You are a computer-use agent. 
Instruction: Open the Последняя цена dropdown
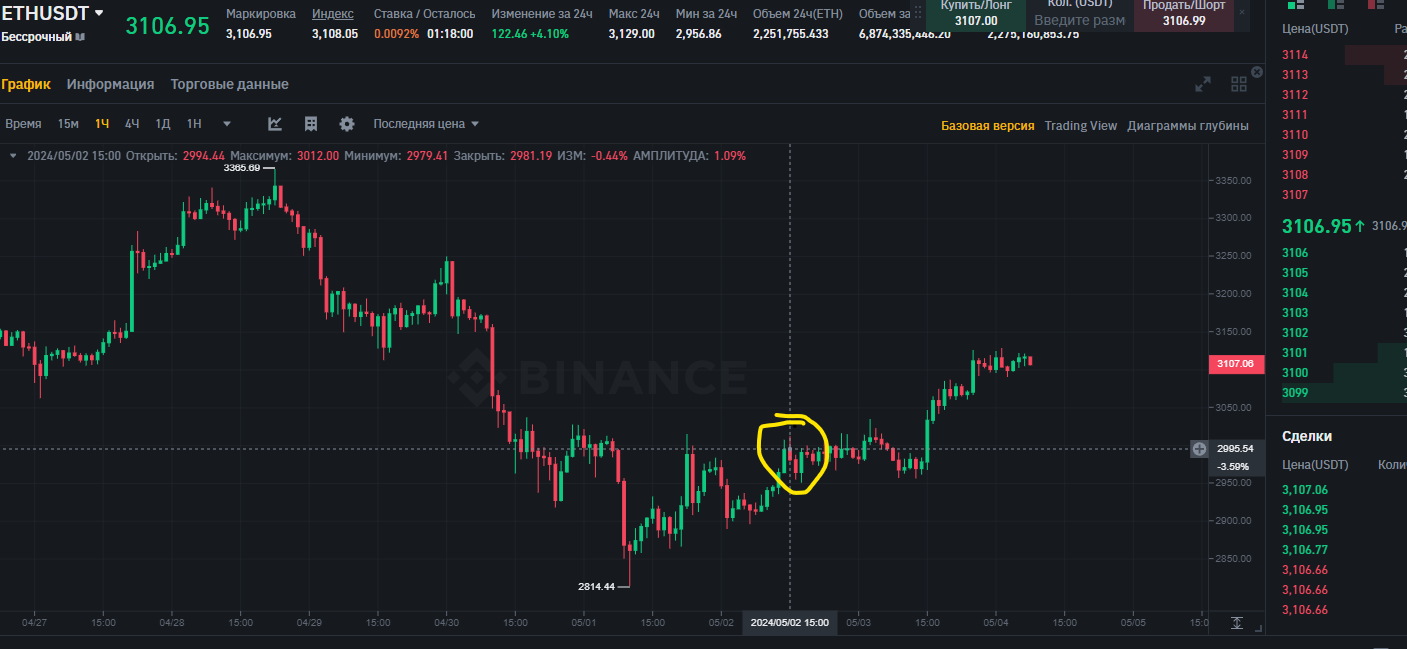point(426,124)
